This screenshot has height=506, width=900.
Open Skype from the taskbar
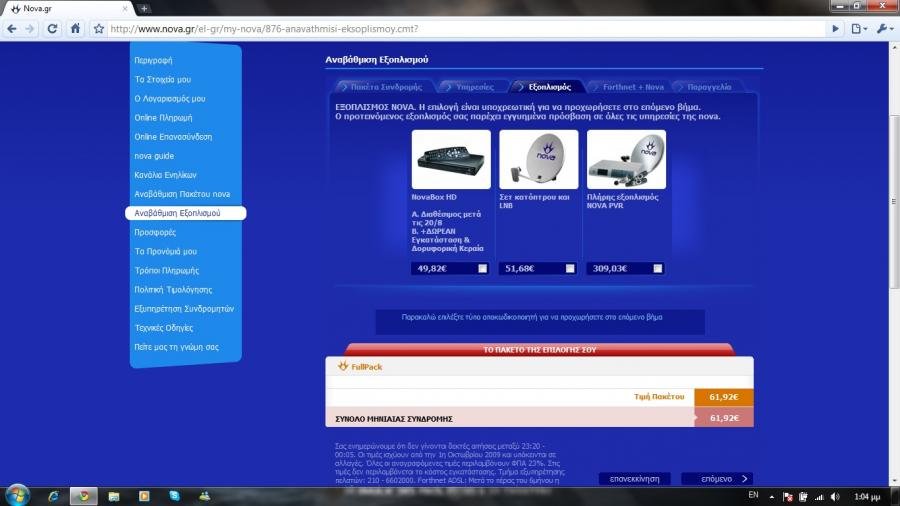point(174,496)
